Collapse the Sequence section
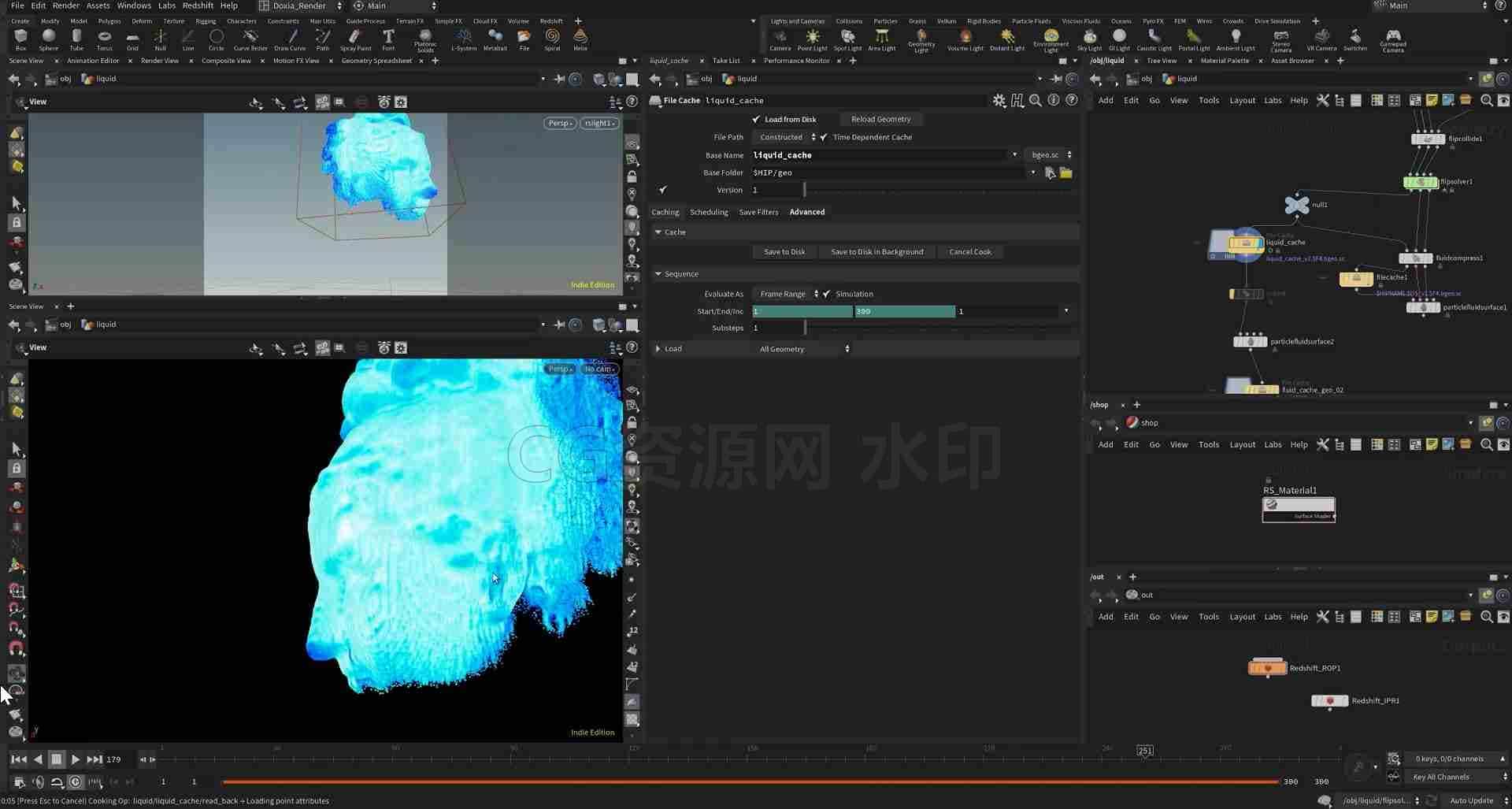 coord(658,274)
